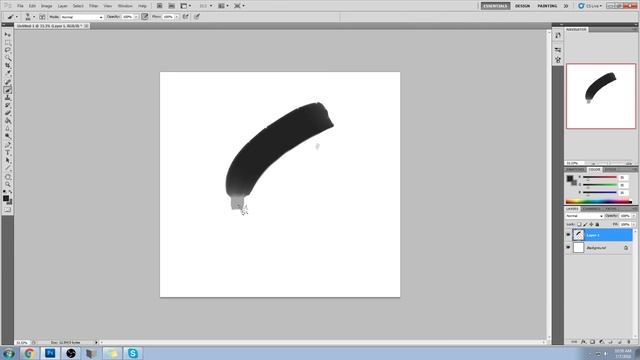Select the Crop tool
Image resolution: width=640 pixels, height=360 pixels.
[x=7, y=66]
